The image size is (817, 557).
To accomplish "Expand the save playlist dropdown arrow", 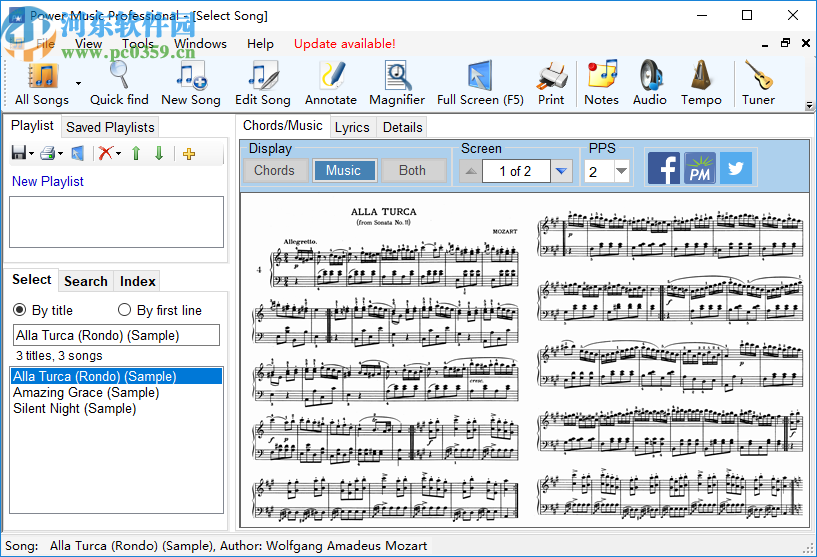I will point(32,154).
